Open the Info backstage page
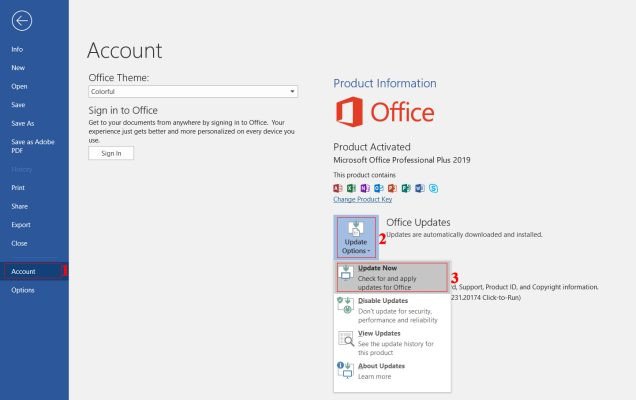The image size is (636, 400). pos(17,49)
